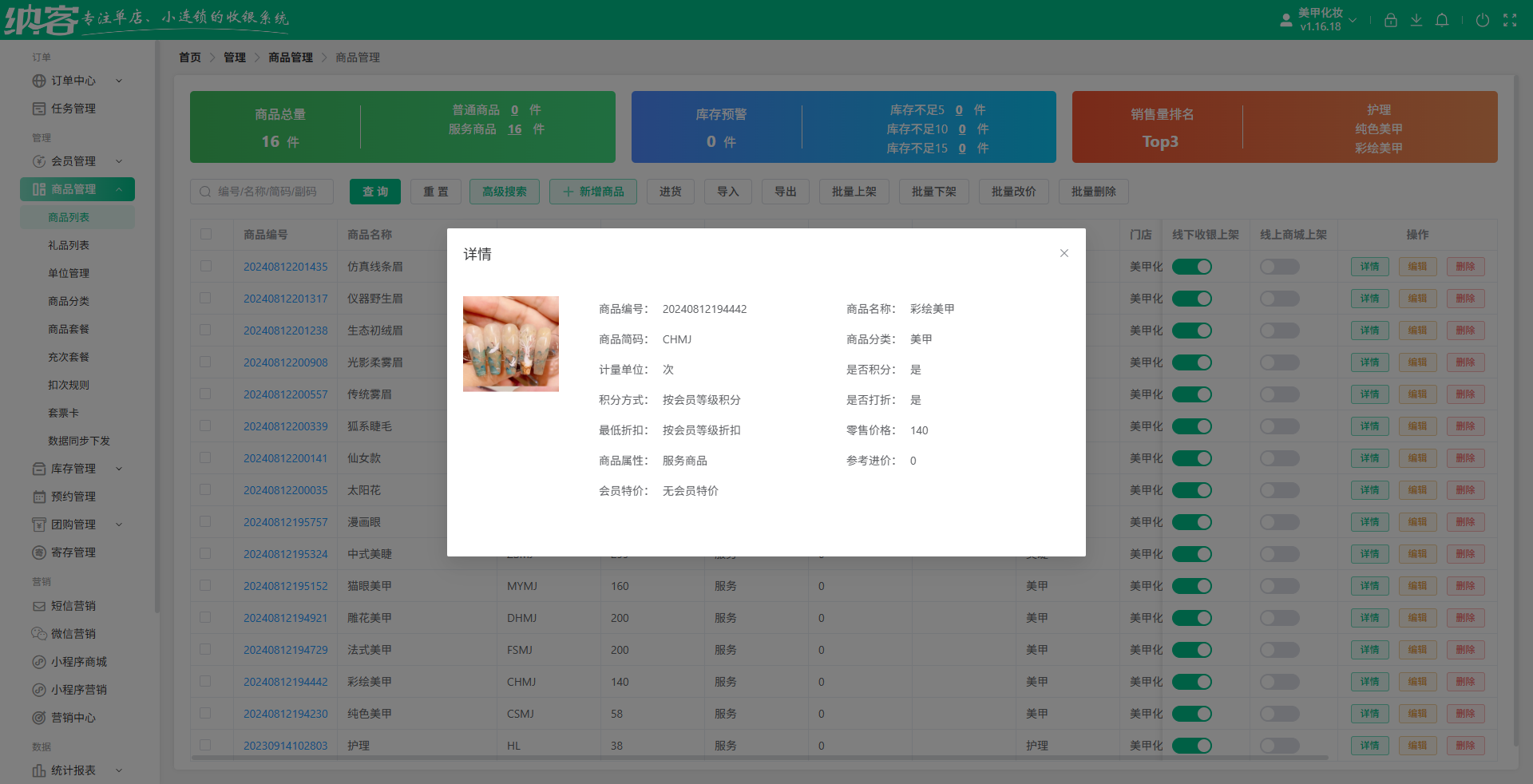The height and width of the screenshot is (784, 1533).
Task: Click the power/logout icon
Action: pyautogui.click(x=1483, y=20)
